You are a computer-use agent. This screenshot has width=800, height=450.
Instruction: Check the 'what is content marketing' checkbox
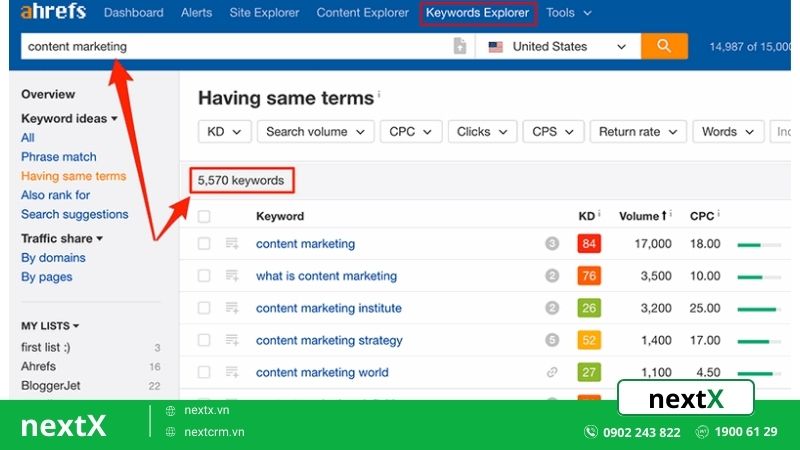pos(204,276)
